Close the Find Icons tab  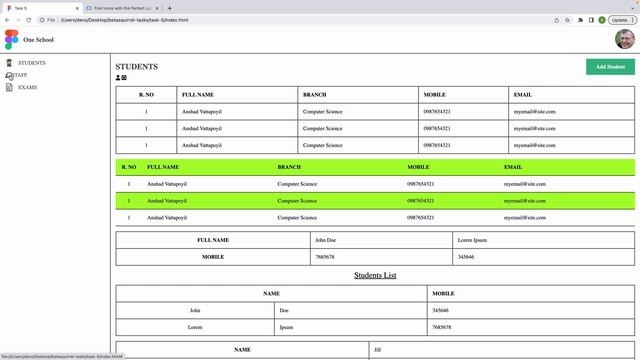coord(157,8)
